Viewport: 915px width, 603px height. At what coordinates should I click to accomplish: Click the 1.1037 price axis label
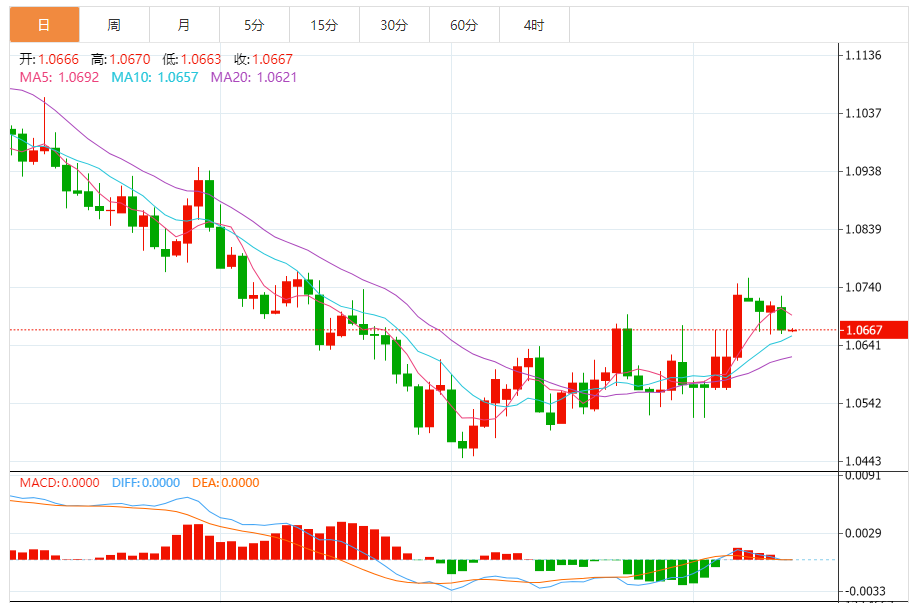(864, 113)
